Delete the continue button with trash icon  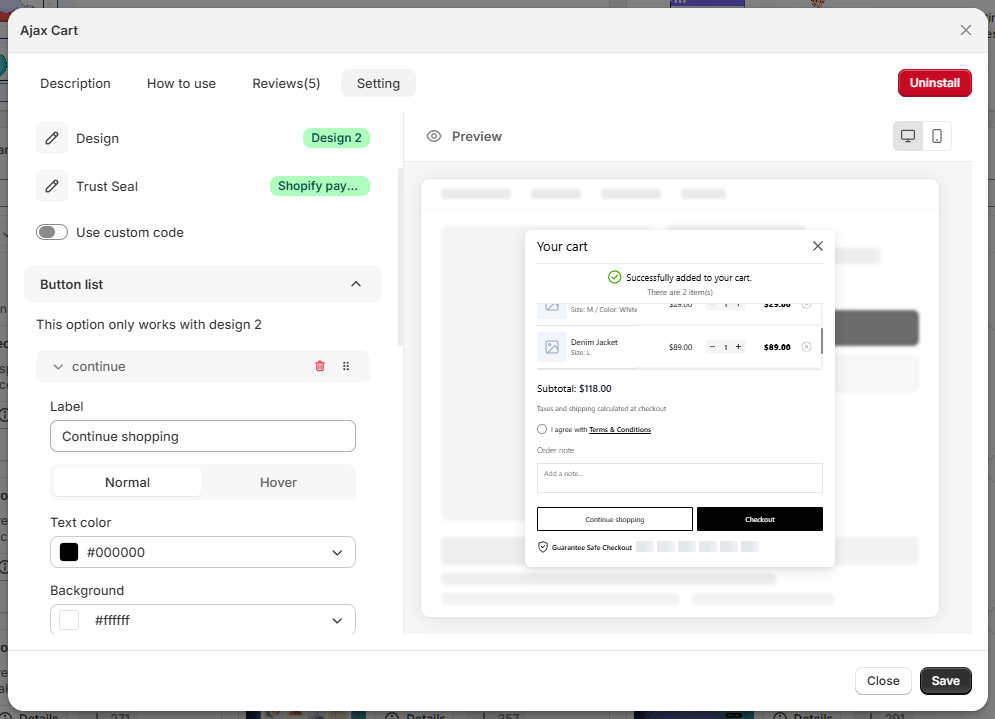point(320,366)
